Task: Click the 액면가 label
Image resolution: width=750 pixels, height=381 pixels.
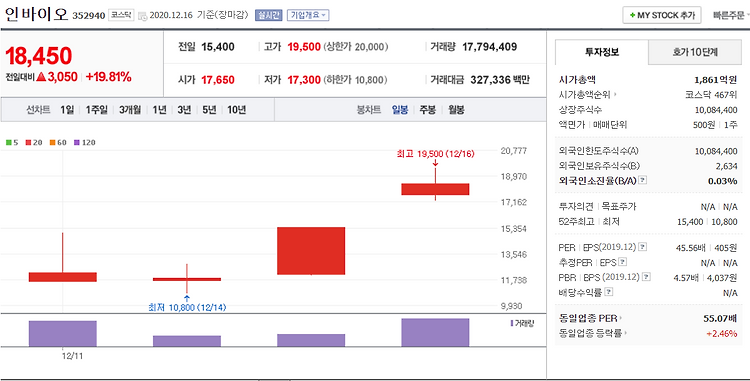Action: click(572, 125)
